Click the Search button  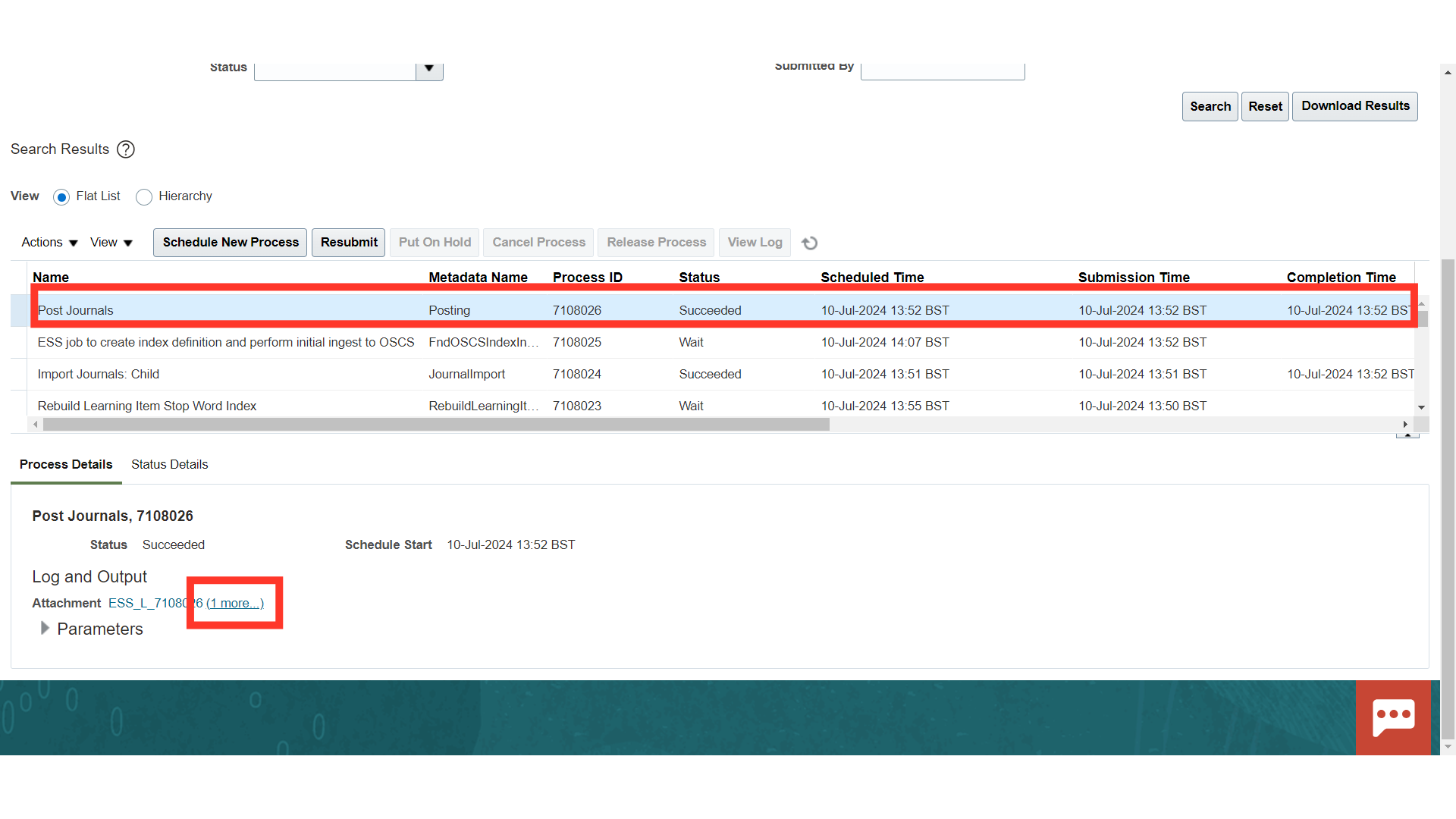pos(1210,106)
